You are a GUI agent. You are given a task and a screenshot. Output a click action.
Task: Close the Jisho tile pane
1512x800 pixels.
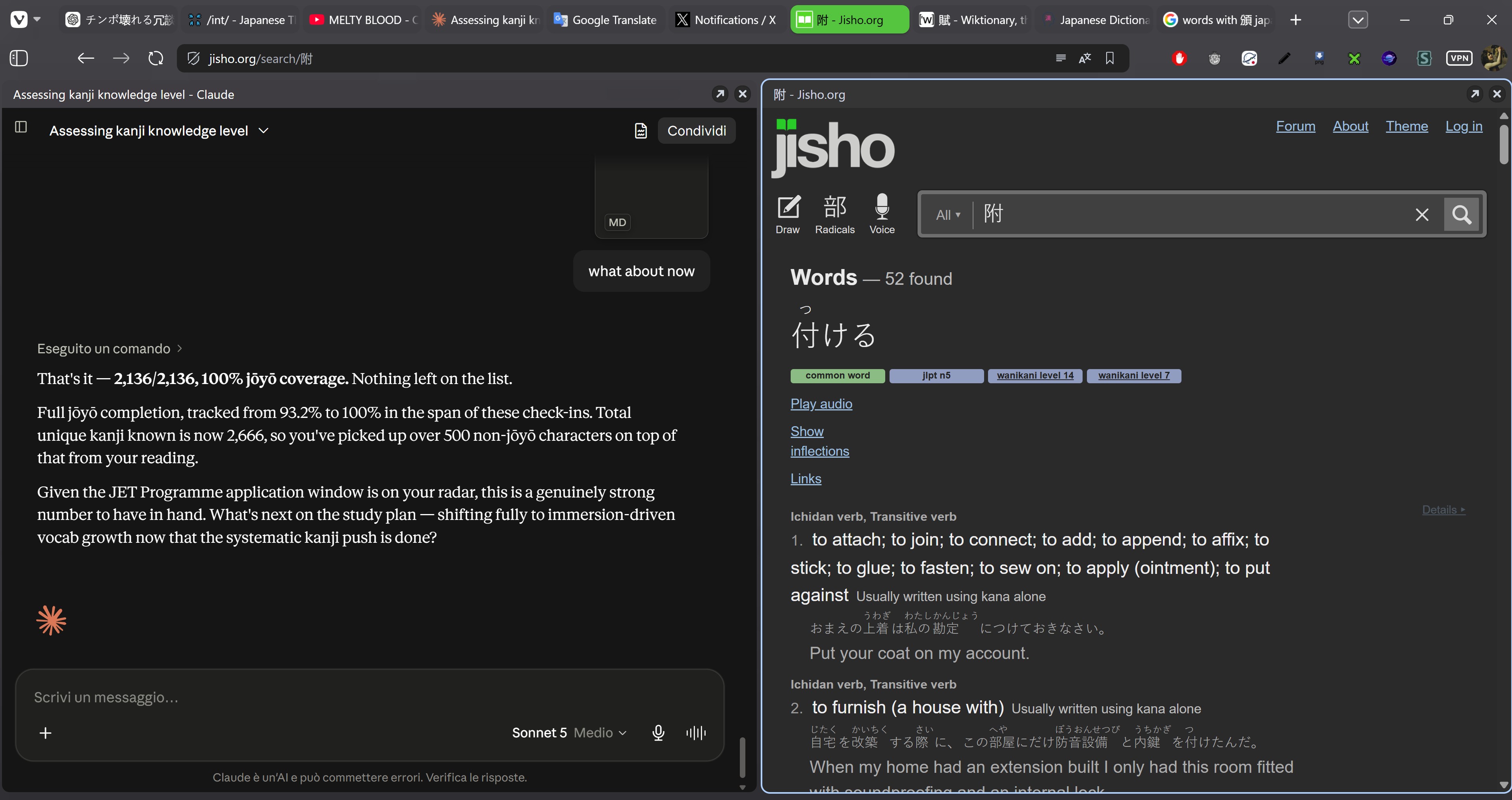(1497, 94)
